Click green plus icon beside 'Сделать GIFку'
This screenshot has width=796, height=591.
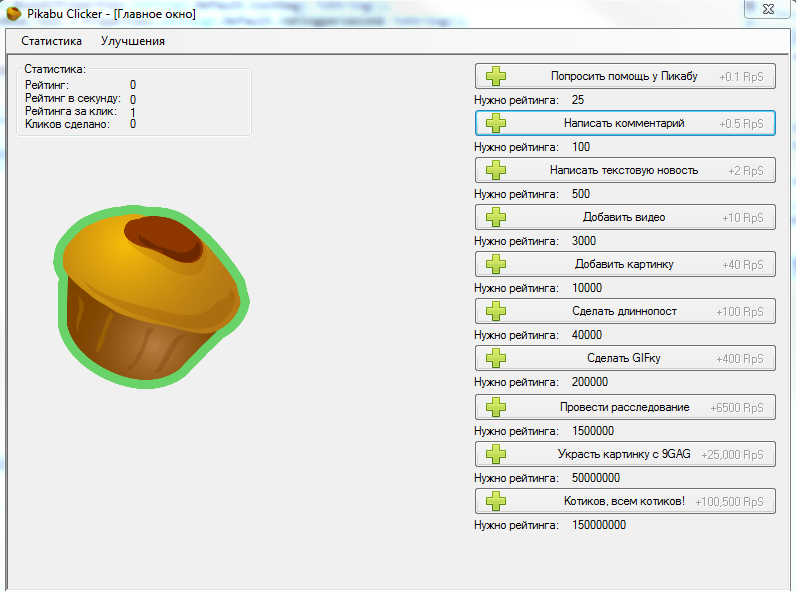click(x=496, y=358)
